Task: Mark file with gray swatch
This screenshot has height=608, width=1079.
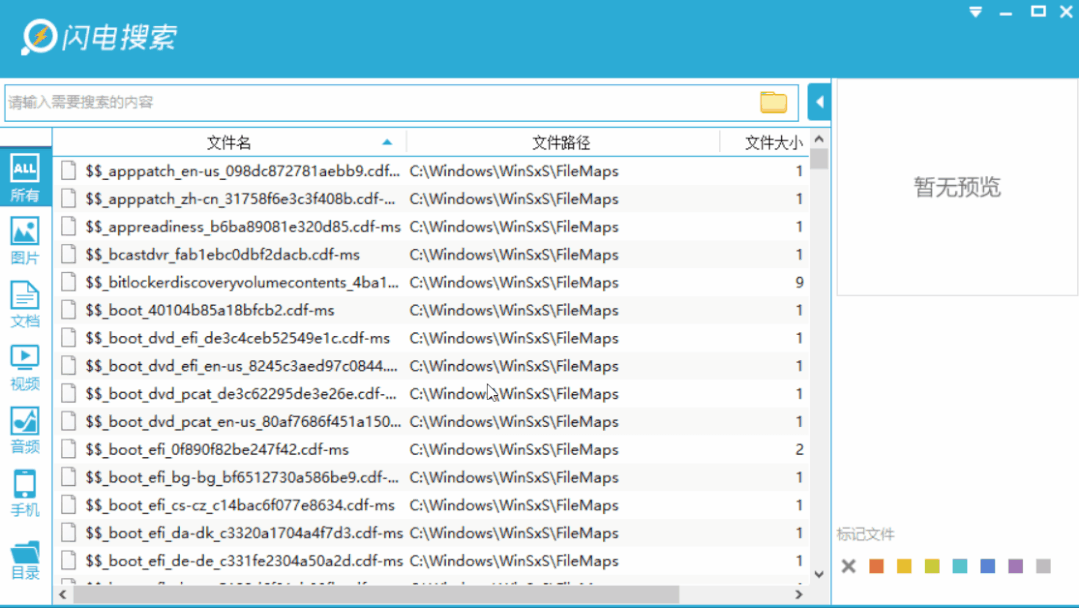Action: pos(1043,566)
